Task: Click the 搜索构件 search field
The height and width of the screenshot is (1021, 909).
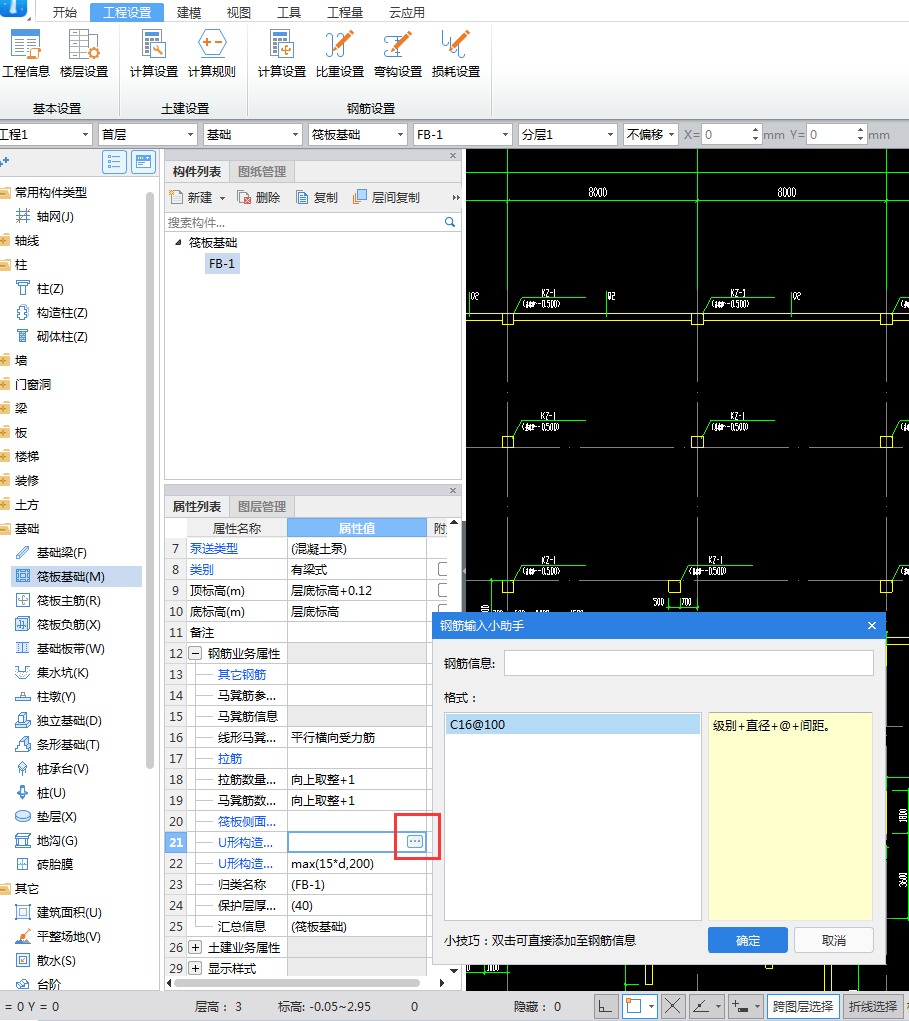Action: click(304, 222)
